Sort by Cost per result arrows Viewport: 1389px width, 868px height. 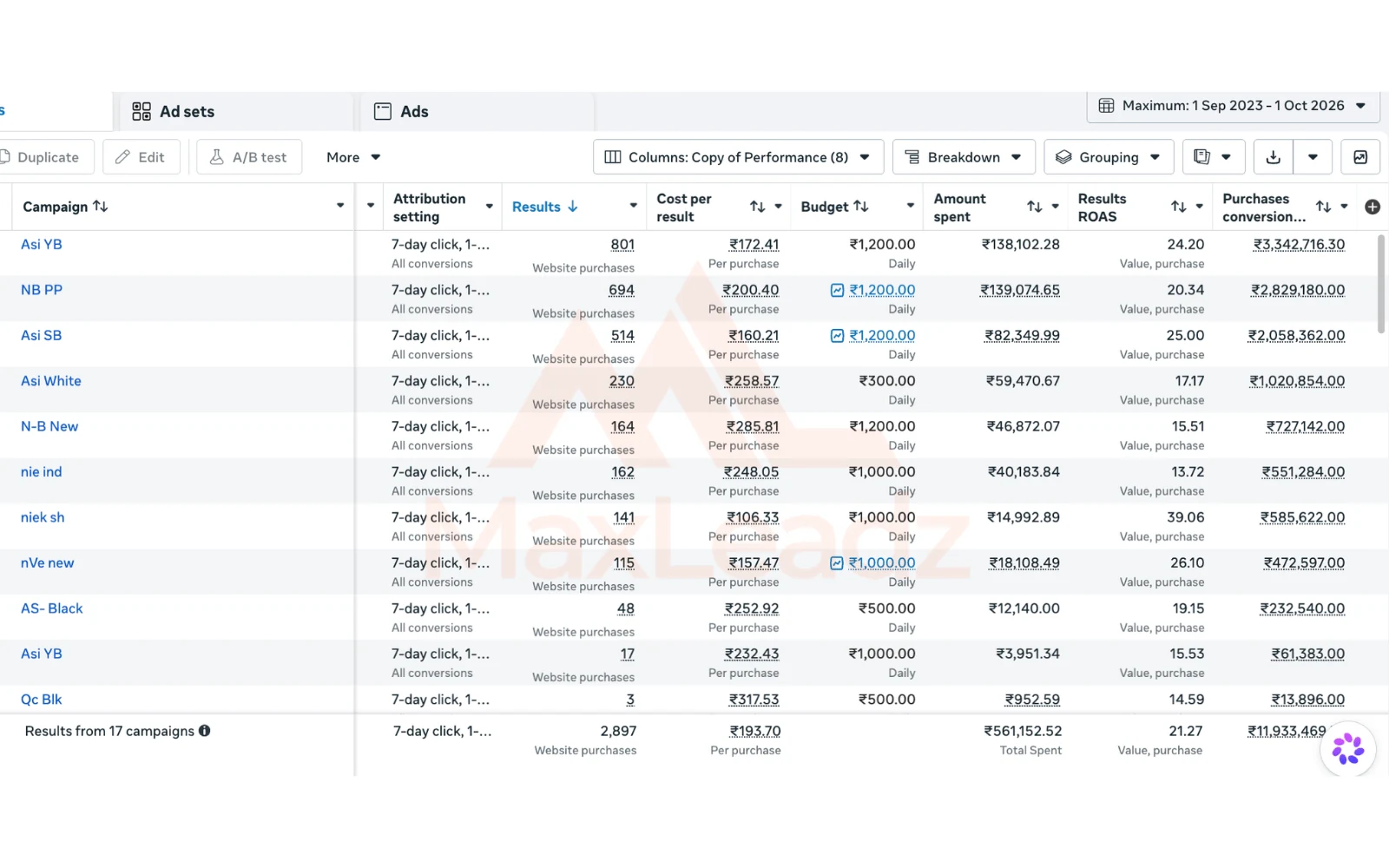pos(758,207)
